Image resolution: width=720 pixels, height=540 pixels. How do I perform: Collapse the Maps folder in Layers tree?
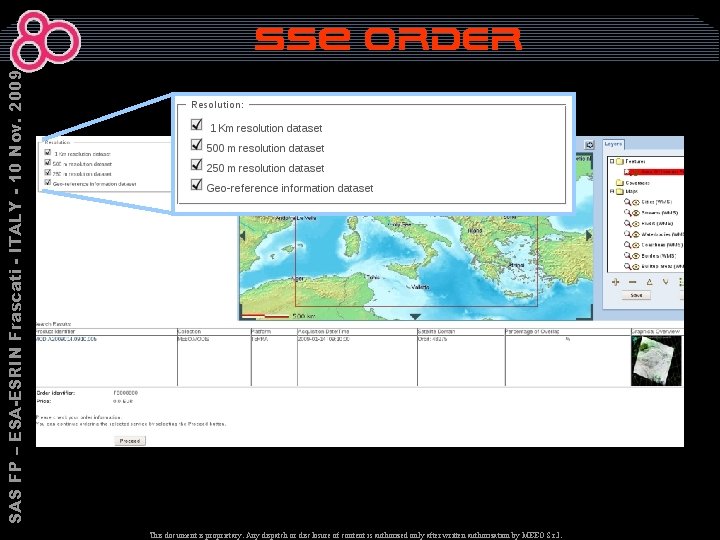(612, 191)
